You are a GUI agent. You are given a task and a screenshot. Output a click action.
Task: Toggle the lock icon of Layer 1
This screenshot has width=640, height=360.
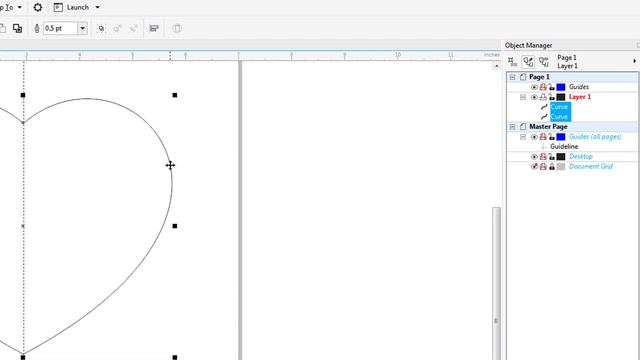click(552, 97)
